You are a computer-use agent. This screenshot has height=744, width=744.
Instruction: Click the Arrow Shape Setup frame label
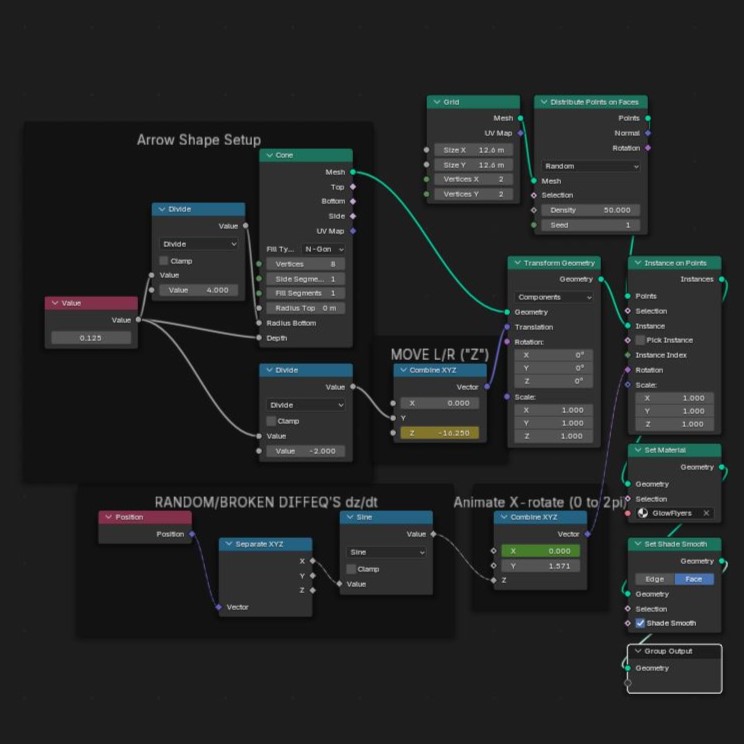pyautogui.click(x=198, y=140)
